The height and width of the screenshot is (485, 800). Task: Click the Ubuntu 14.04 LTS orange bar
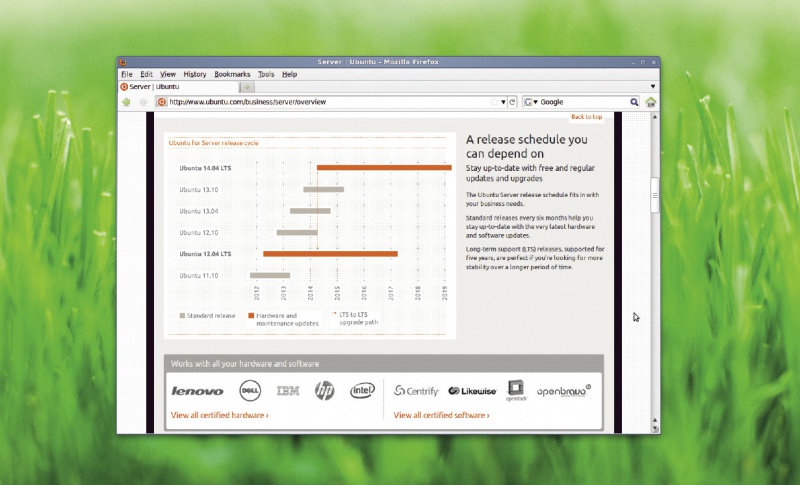pos(384,168)
